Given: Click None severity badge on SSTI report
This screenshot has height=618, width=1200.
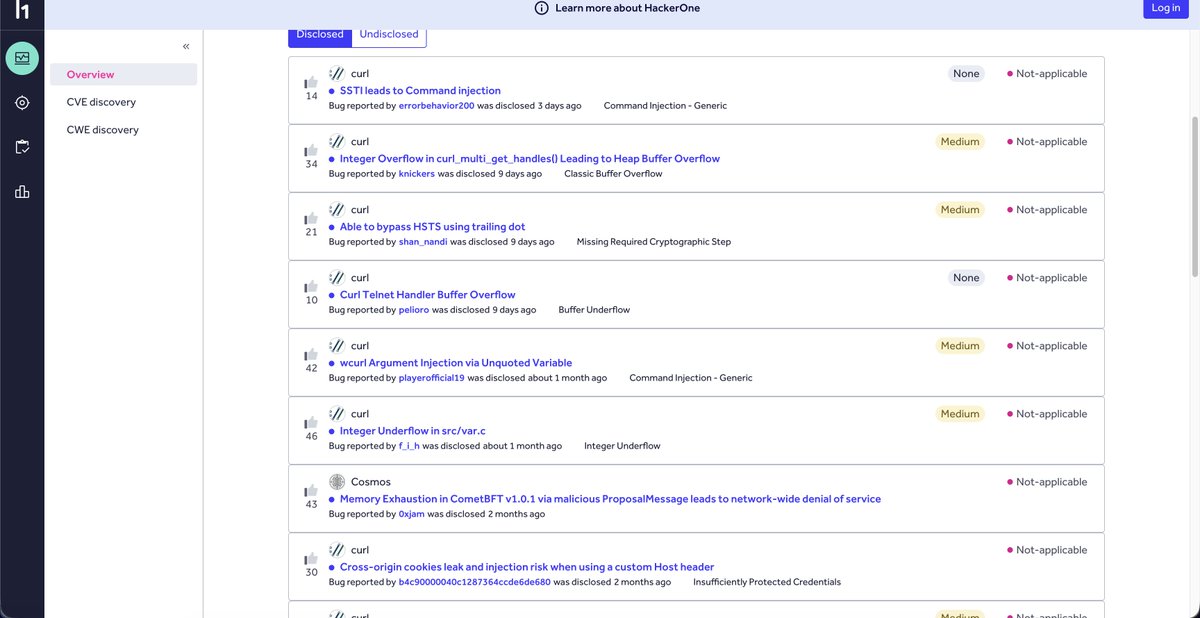Looking at the screenshot, I should tap(966, 74).
